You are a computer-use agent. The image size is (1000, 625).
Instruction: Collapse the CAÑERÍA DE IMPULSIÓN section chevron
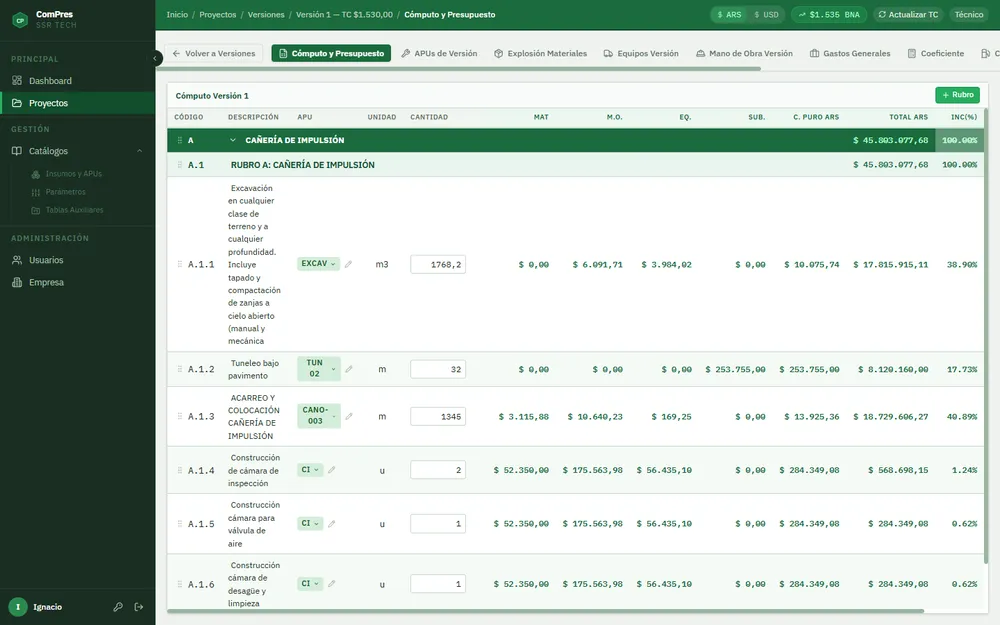(x=233, y=140)
